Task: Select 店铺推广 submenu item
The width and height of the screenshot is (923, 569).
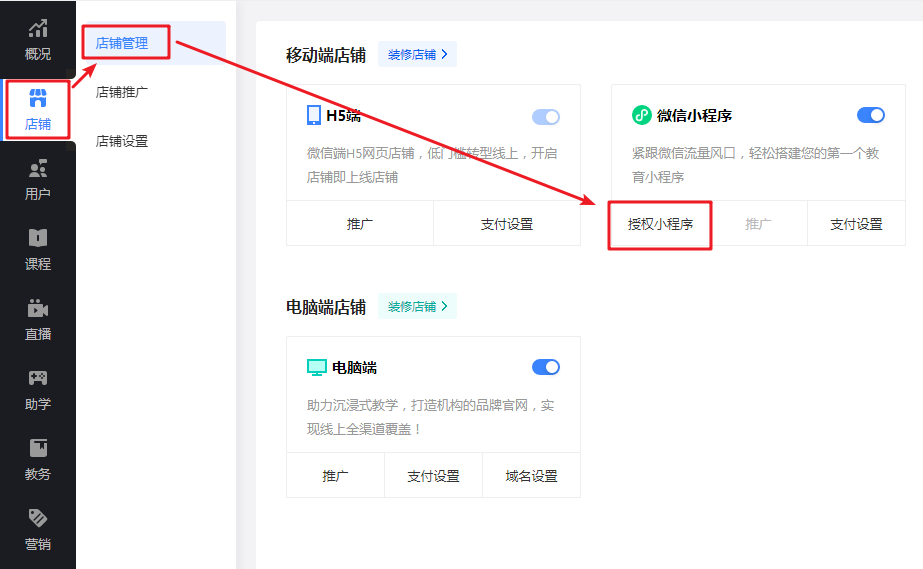Action: [122, 92]
